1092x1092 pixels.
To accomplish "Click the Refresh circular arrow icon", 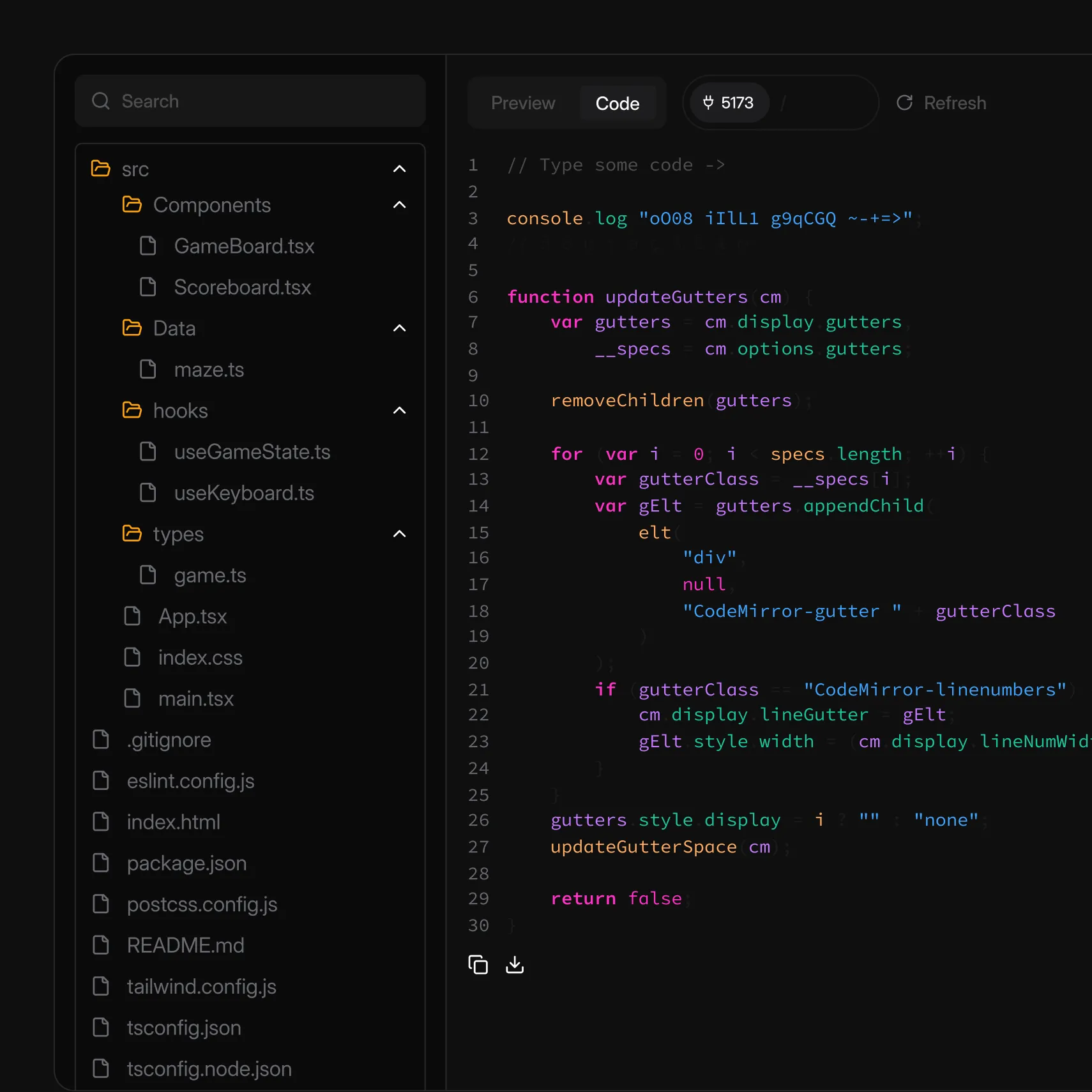I will (x=904, y=103).
